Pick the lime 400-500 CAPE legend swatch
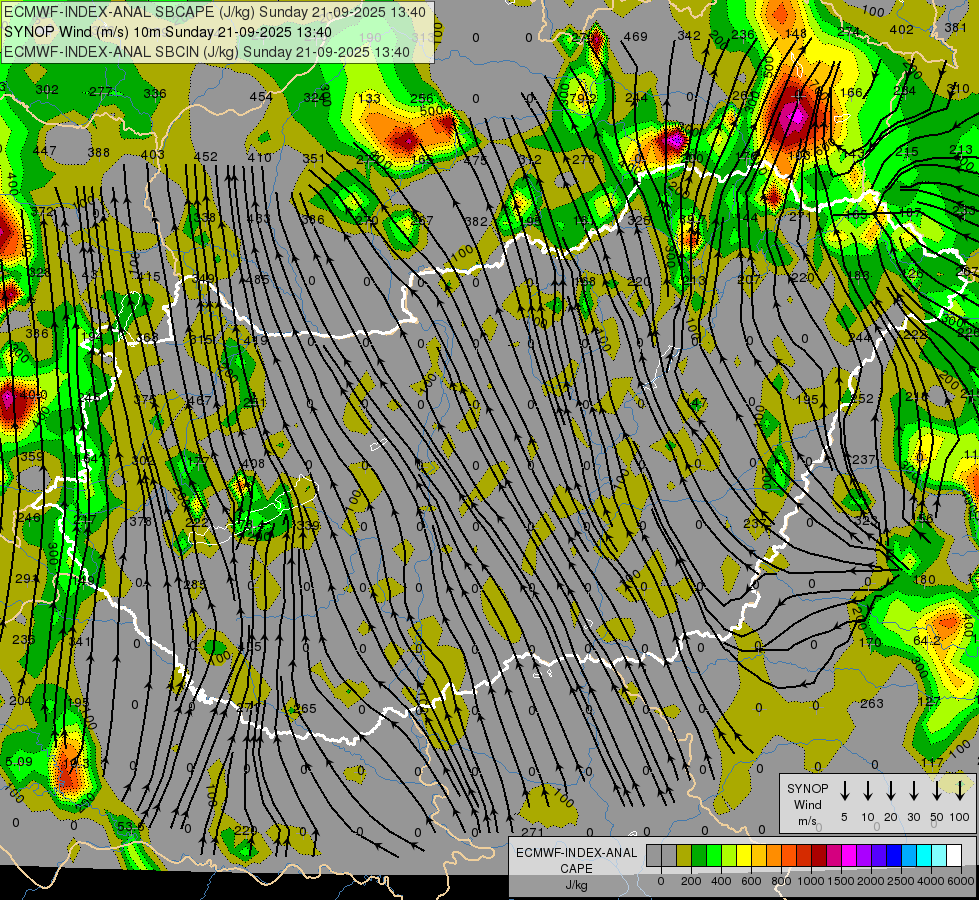 point(729,856)
